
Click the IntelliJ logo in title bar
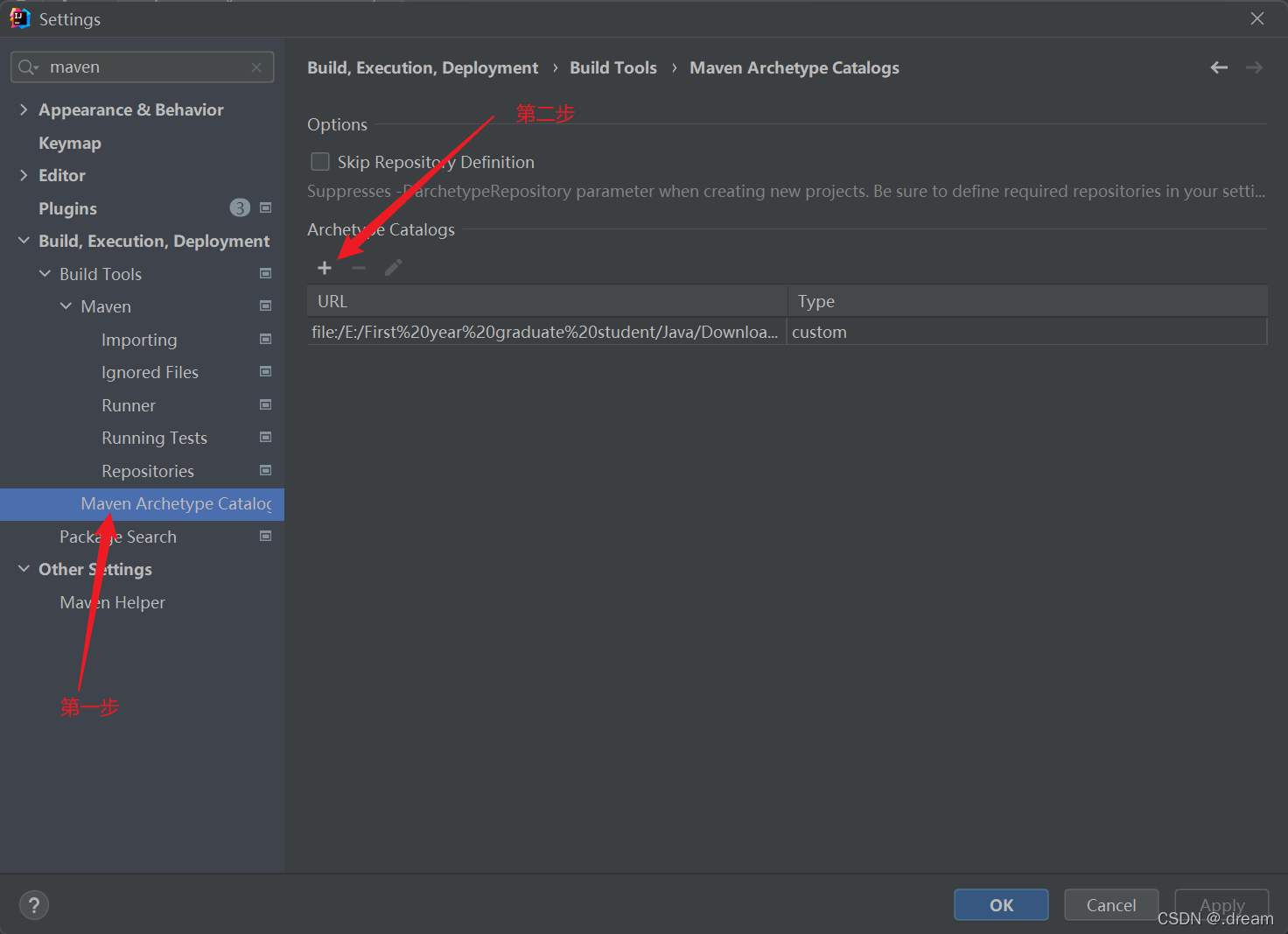[x=19, y=18]
